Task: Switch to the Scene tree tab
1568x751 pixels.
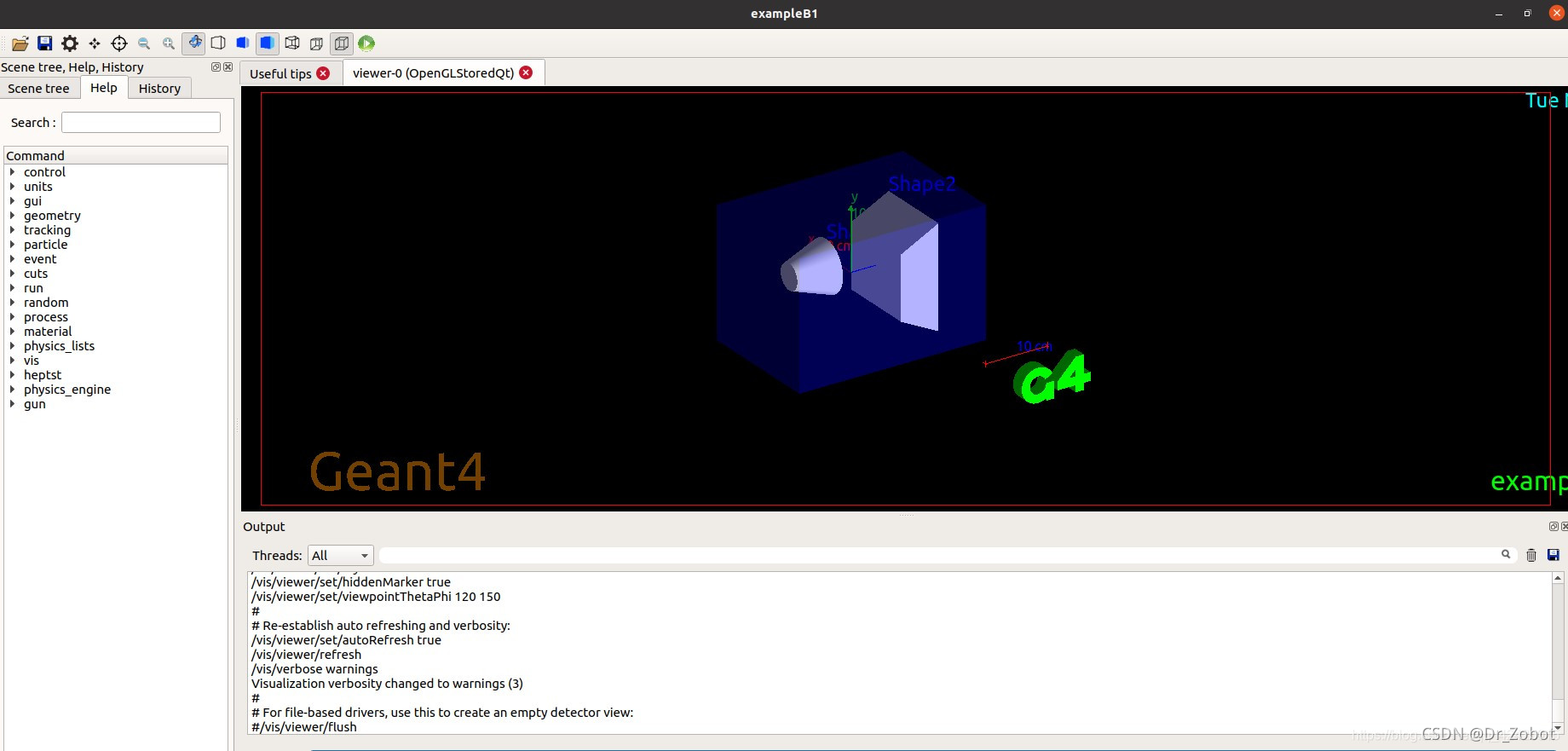Action: tap(38, 89)
